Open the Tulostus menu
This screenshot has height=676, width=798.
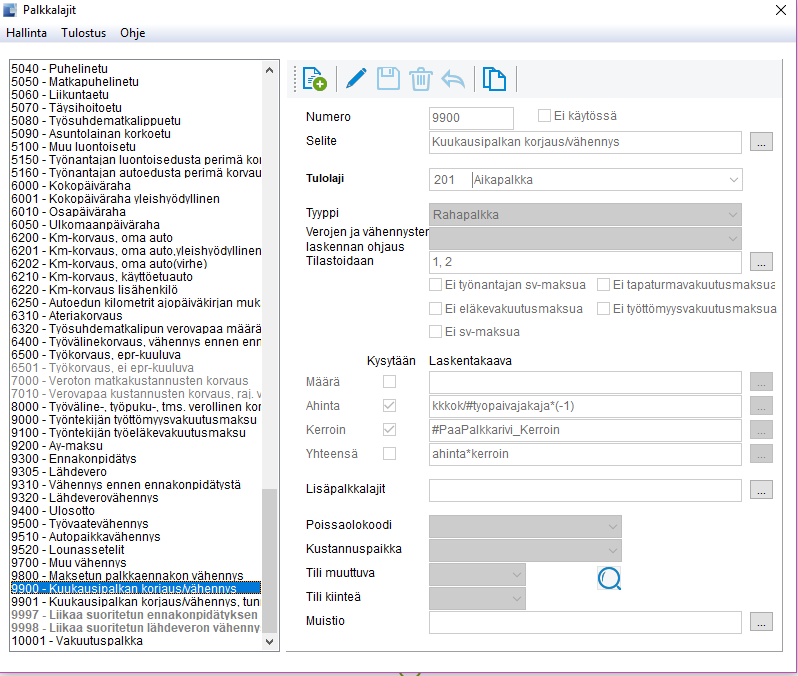pos(83,33)
